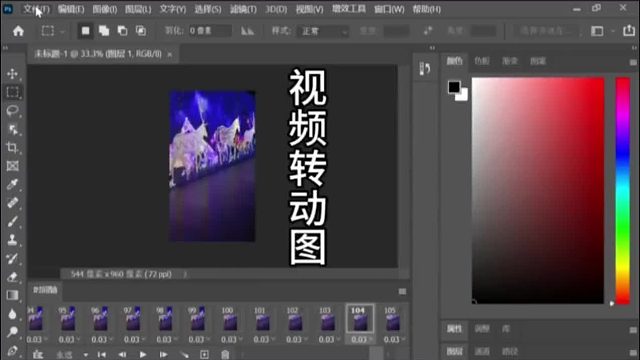
Task: Open the workspace switcher icon
Action: [x=597, y=31]
